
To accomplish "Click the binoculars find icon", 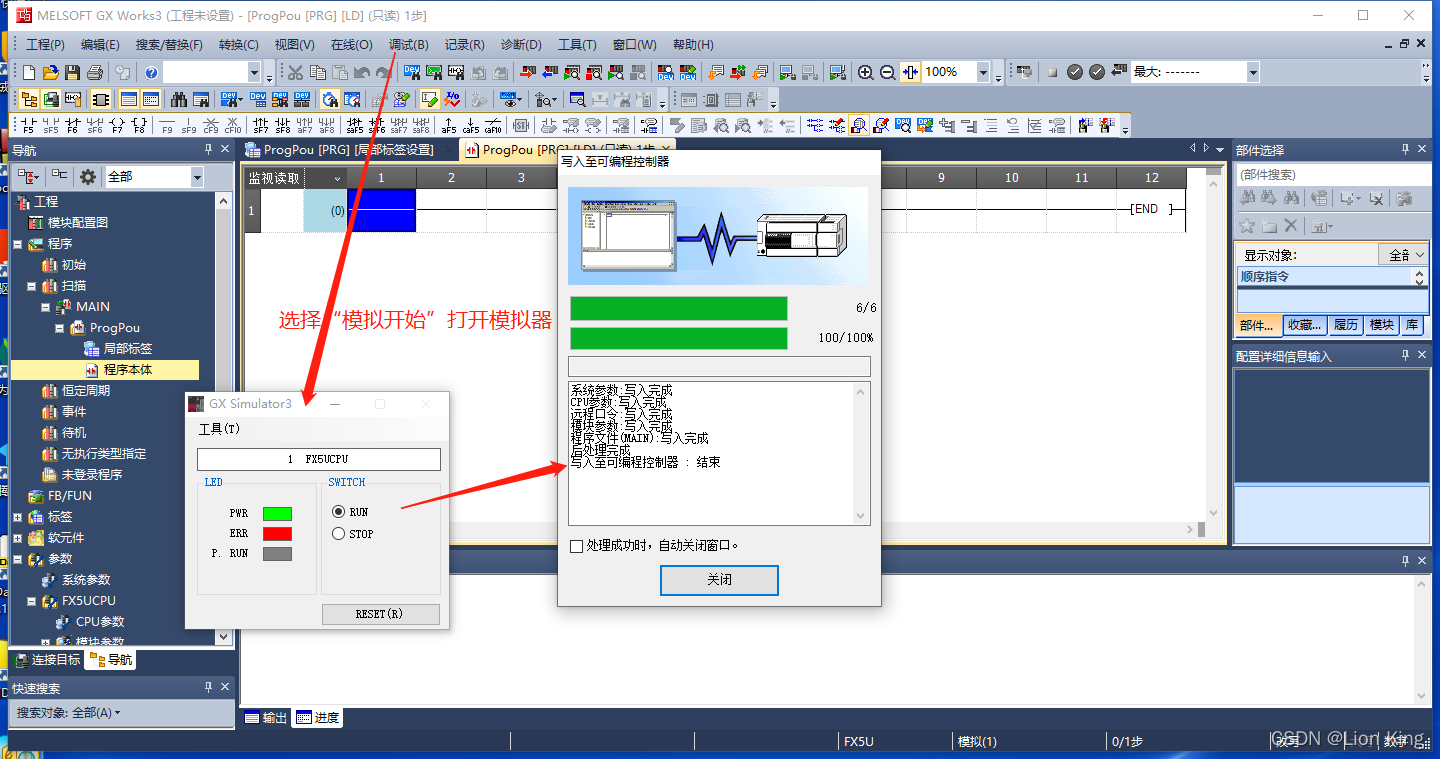I will click(x=179, y=99).
